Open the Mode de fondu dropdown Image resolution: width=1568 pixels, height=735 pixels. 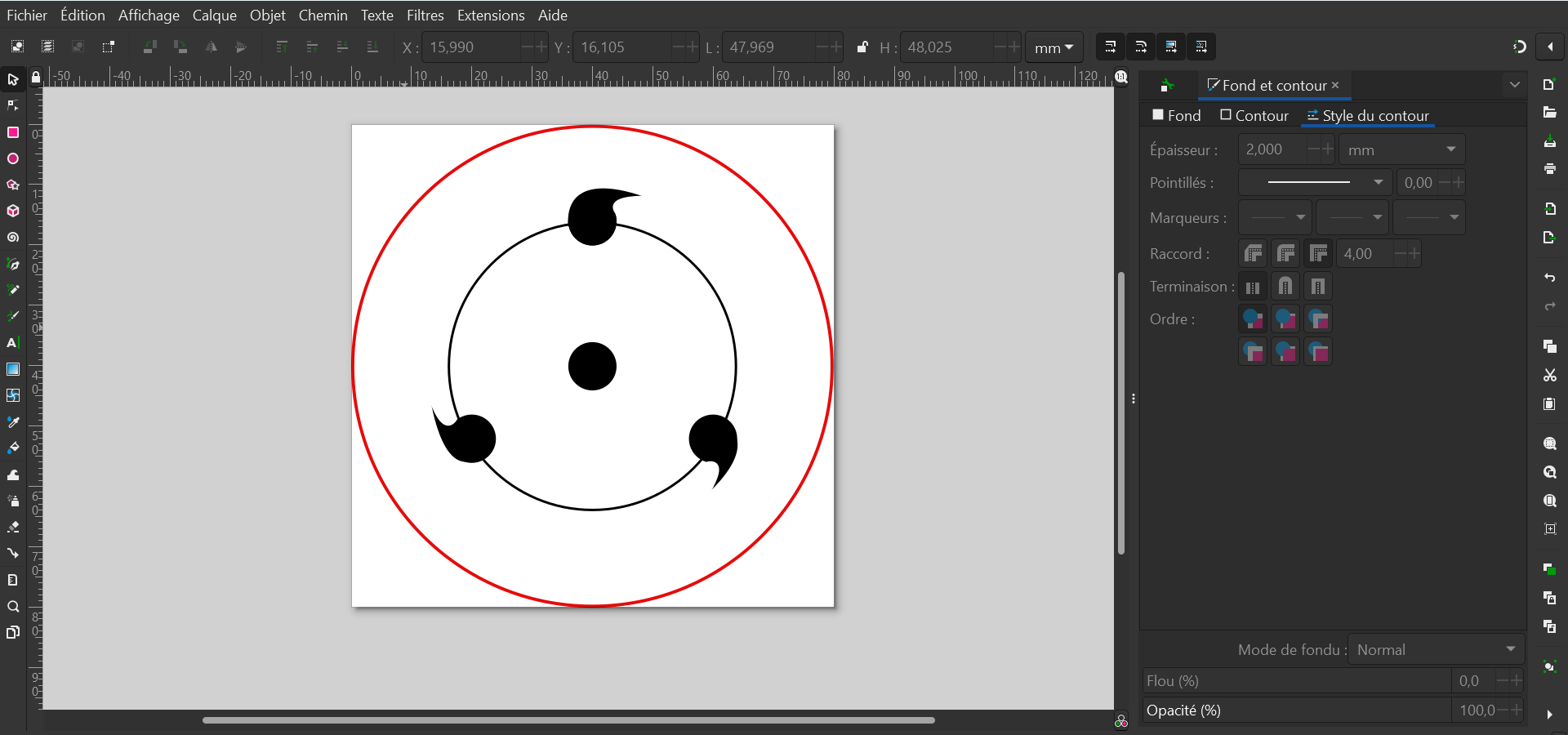(1436, 649)
